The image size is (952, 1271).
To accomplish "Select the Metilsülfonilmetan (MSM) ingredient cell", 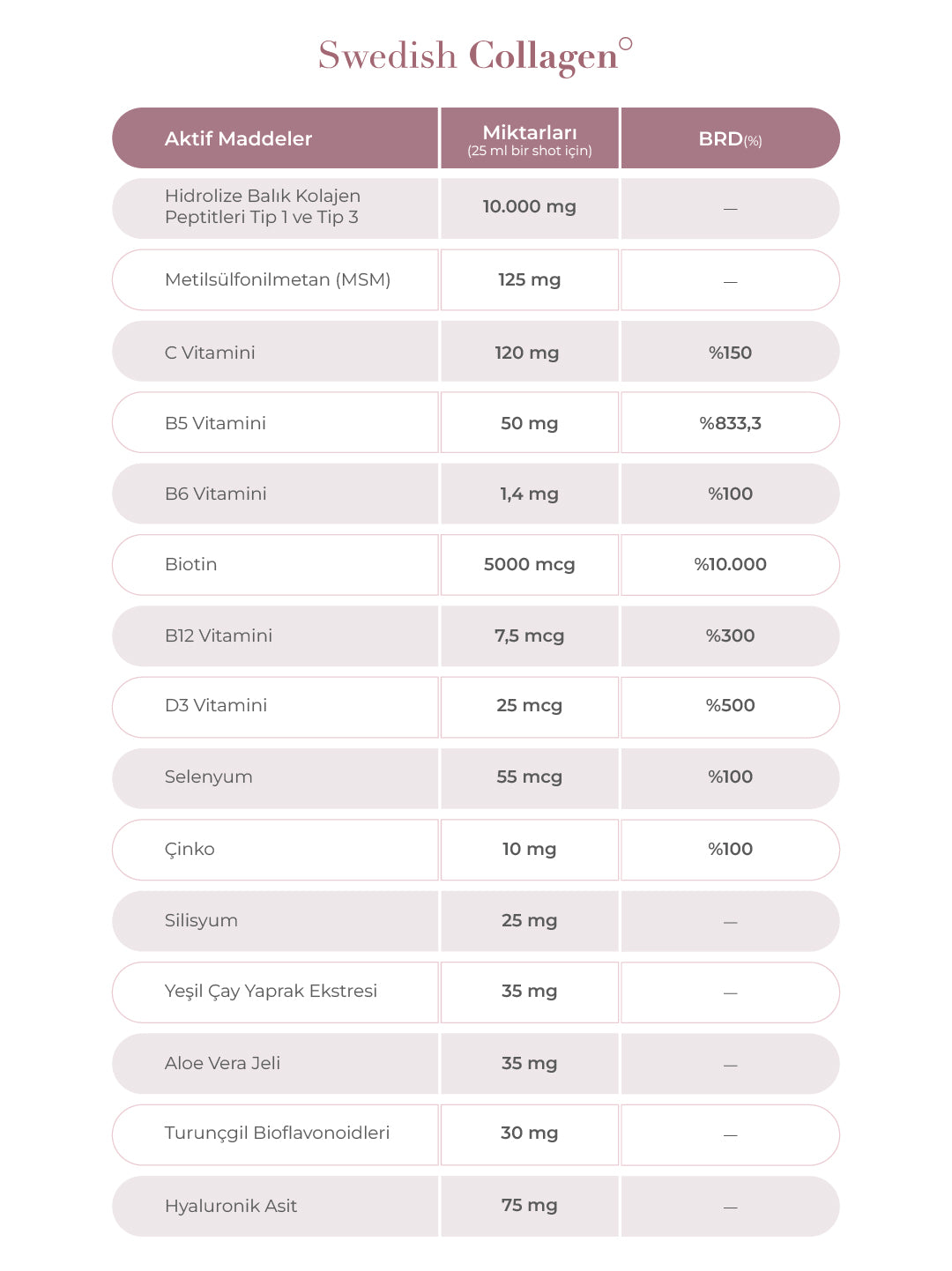I will click(277, 280).
